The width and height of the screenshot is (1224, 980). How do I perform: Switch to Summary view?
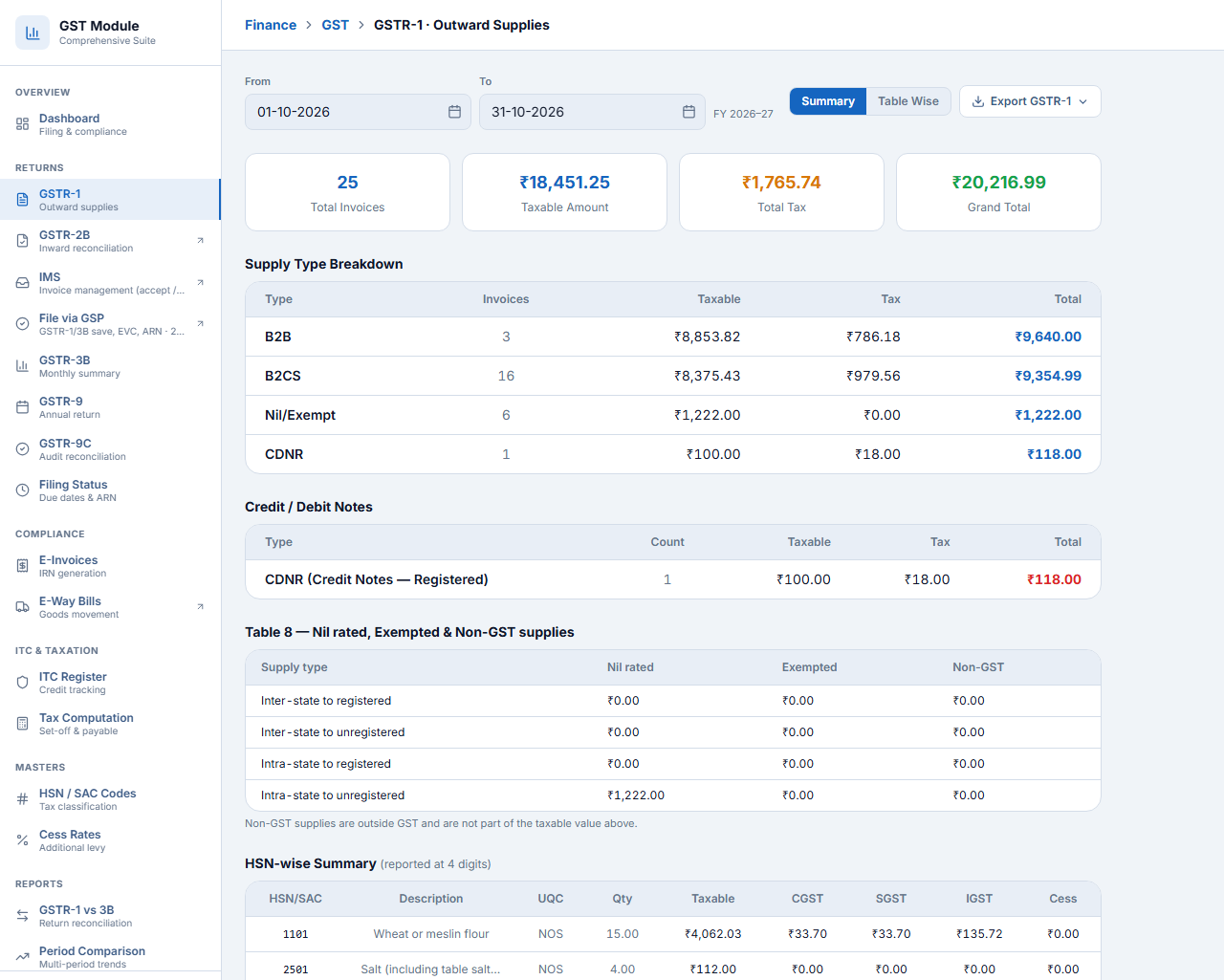coord(828,101)
